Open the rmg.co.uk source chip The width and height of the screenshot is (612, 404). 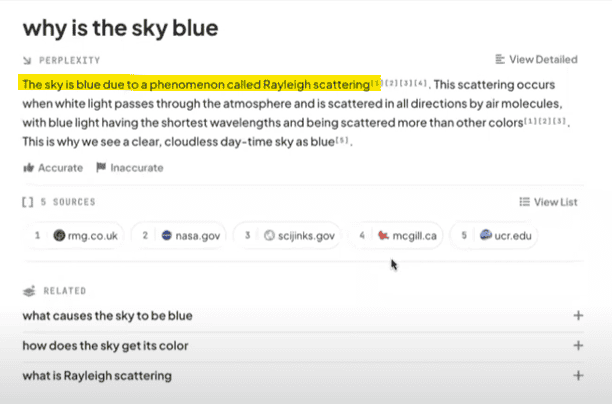pos(75,235)
